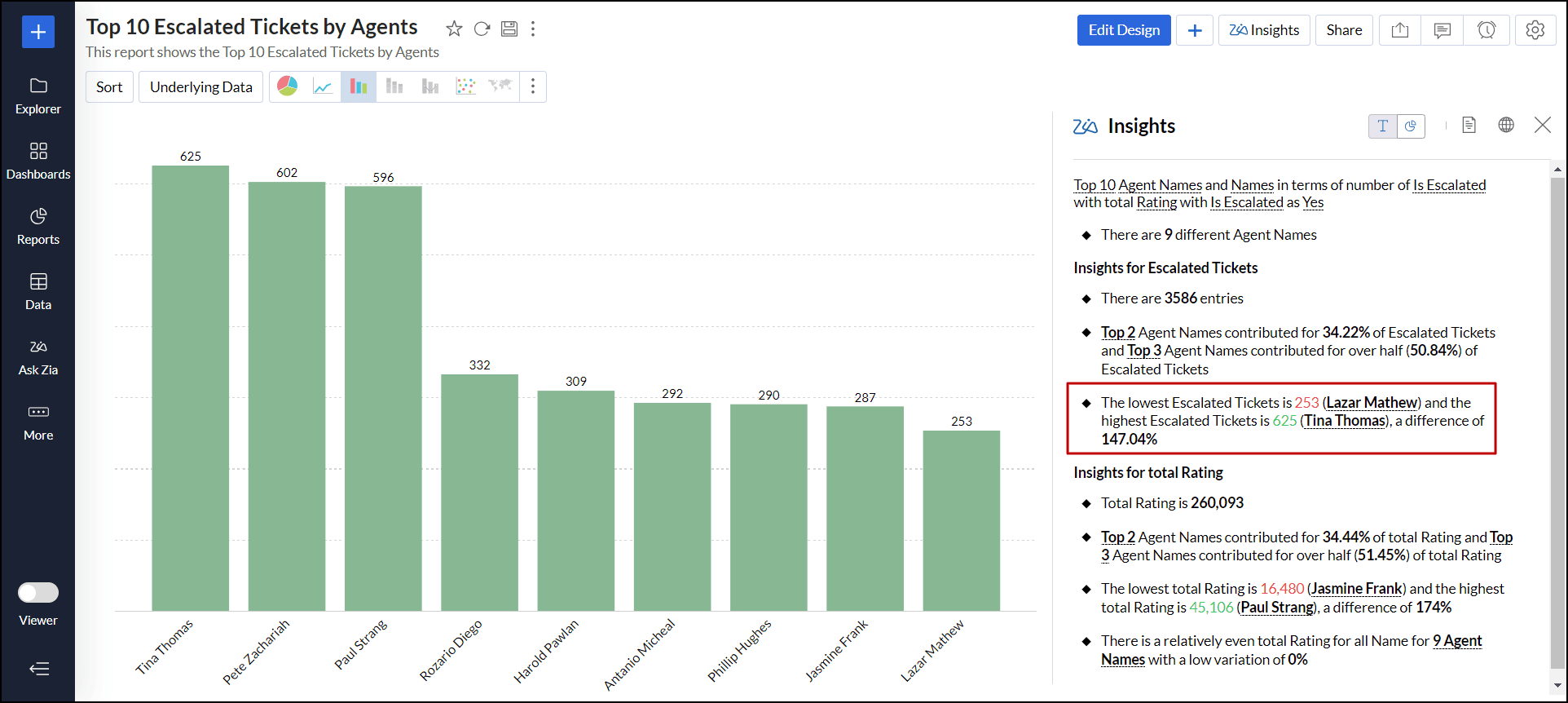
Task: Open the export icon in the top toolbar
Action: [1399, 30]
